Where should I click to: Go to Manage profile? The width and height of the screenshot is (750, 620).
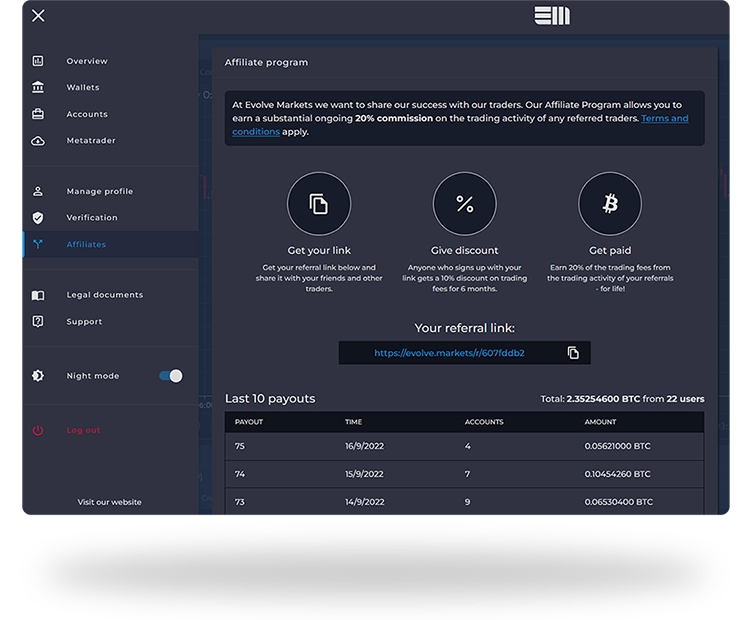99,191
